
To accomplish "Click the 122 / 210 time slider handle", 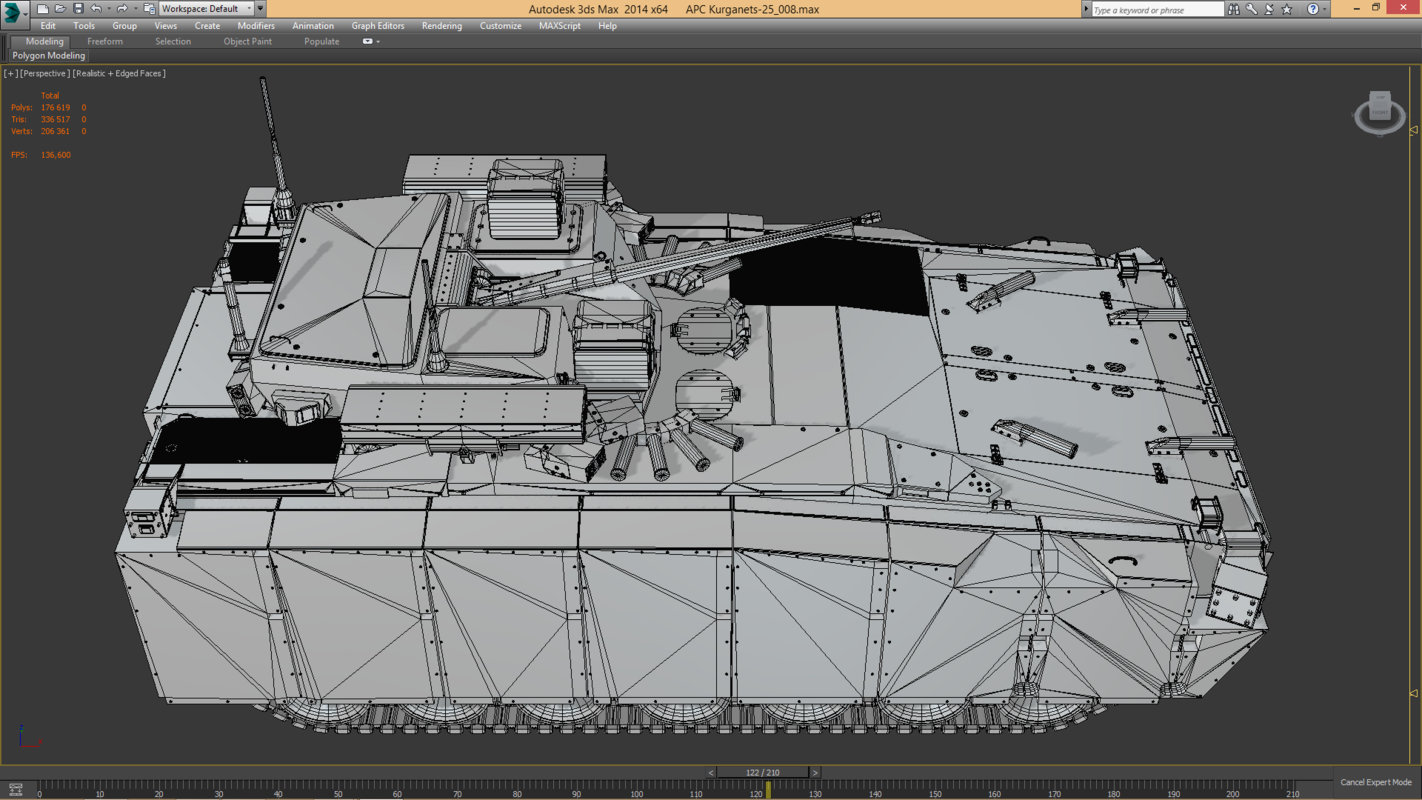I will click(762, 773).
